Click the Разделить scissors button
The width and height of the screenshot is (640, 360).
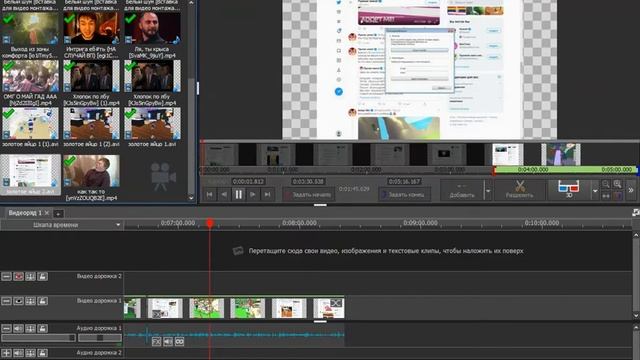pos(520,190)
